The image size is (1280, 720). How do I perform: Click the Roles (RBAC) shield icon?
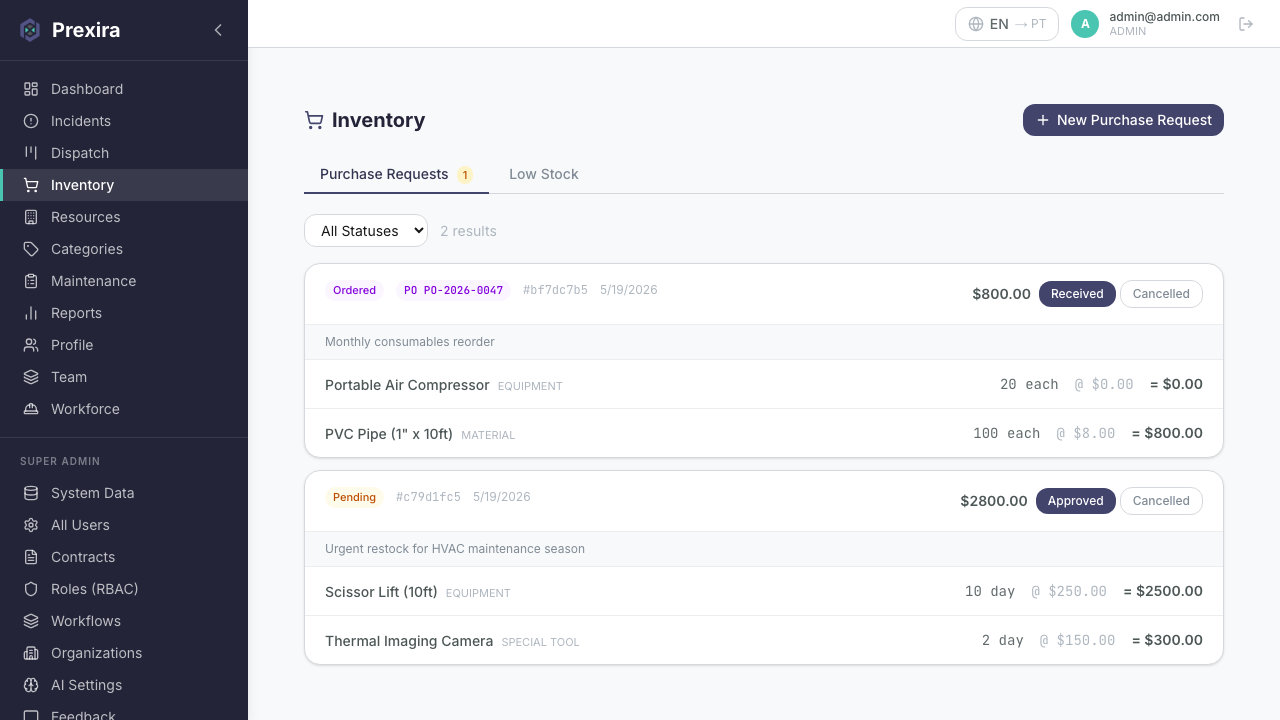[x=31, y=589]
